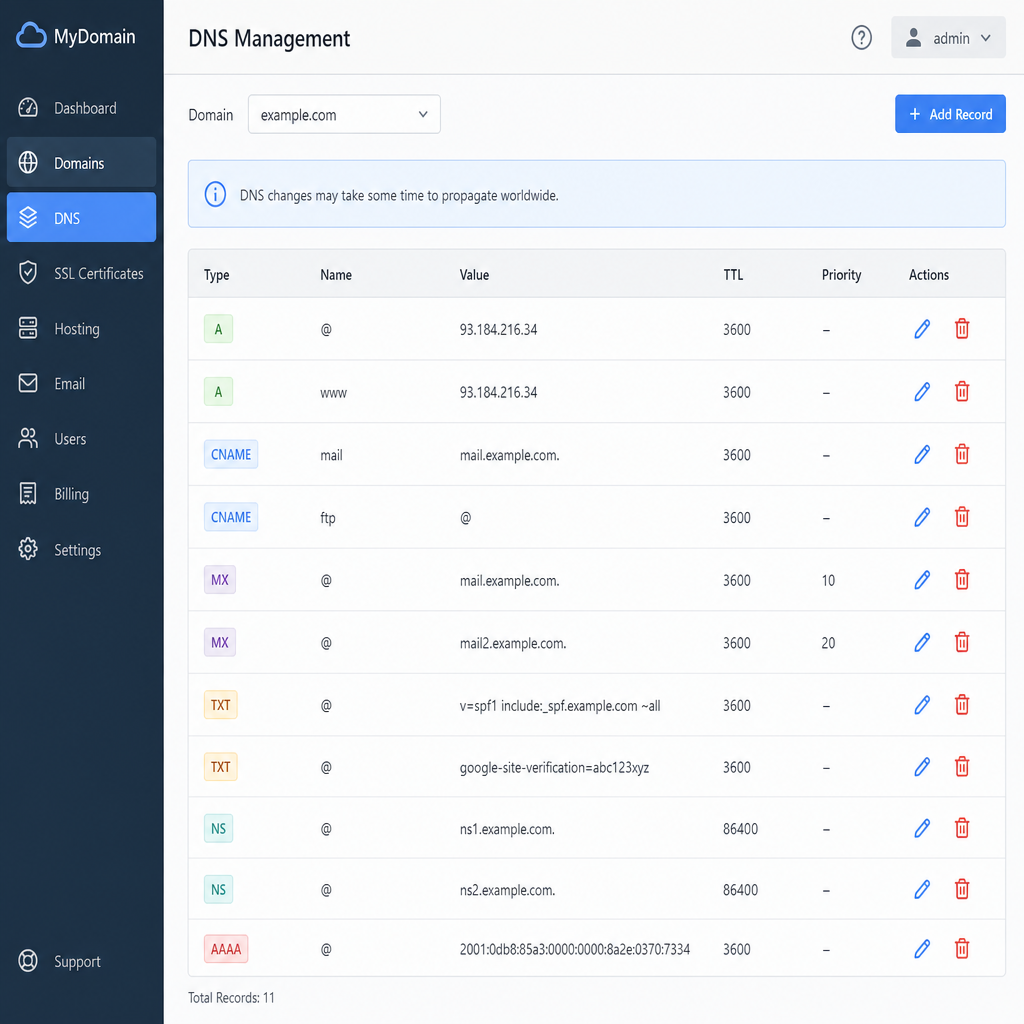Select value 2001:0db8:85a3:0000:0000:8a2e:0370:7334

click(x=575, y=950)
